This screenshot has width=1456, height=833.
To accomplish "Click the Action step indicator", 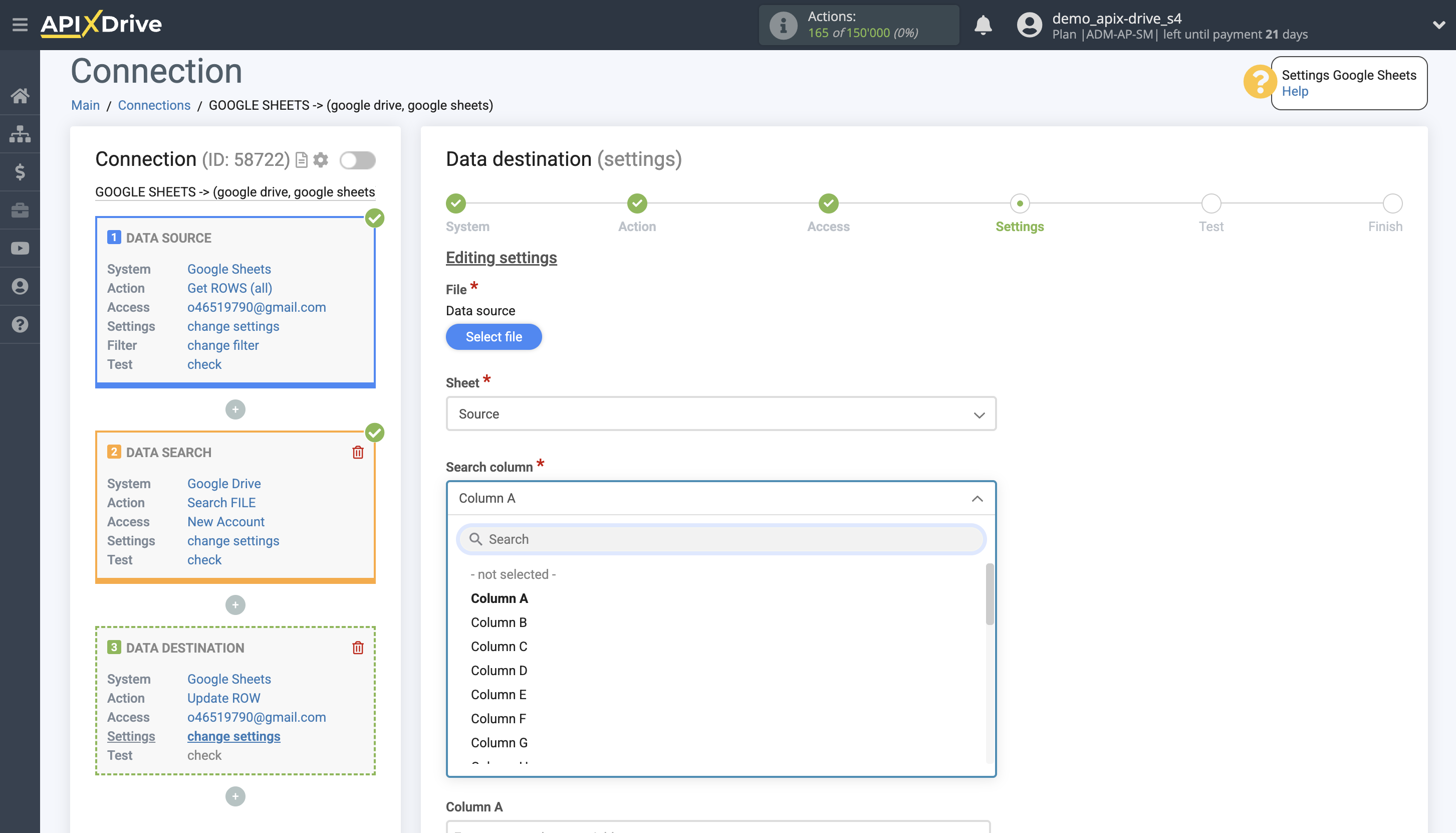I will click(637, 203).
